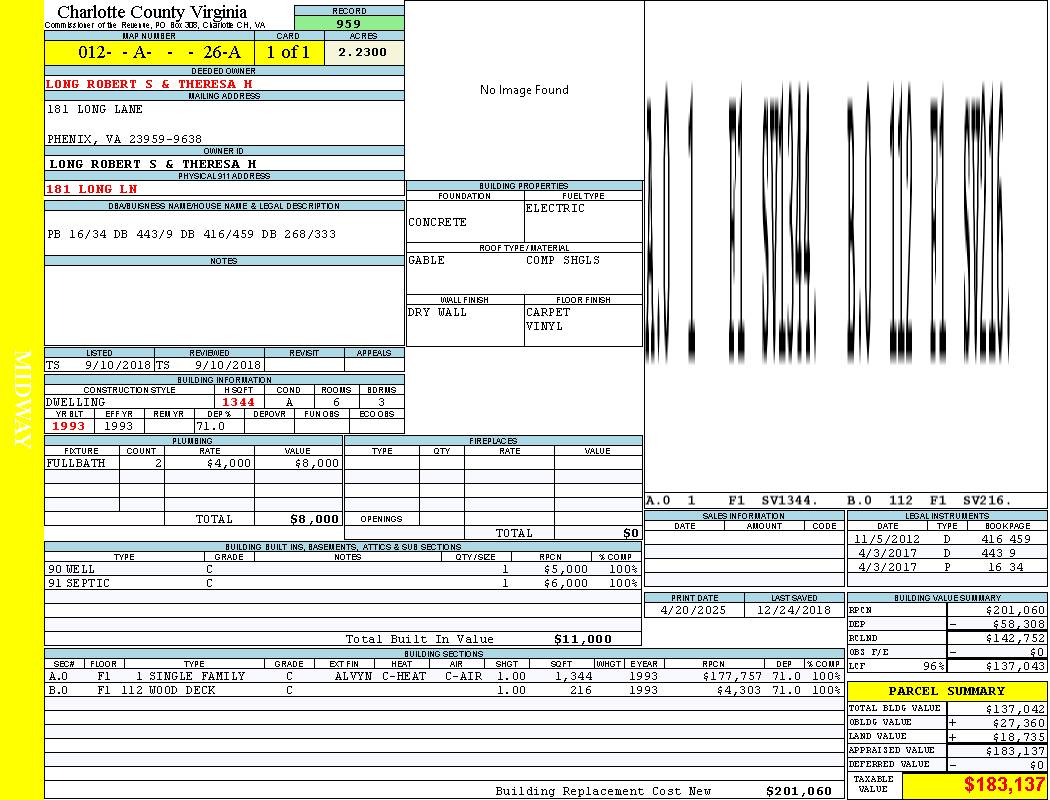Click H SQFT value 1344
This screenshot has width=1050, height=800.
pyautogui.click(x=238, y=402)
